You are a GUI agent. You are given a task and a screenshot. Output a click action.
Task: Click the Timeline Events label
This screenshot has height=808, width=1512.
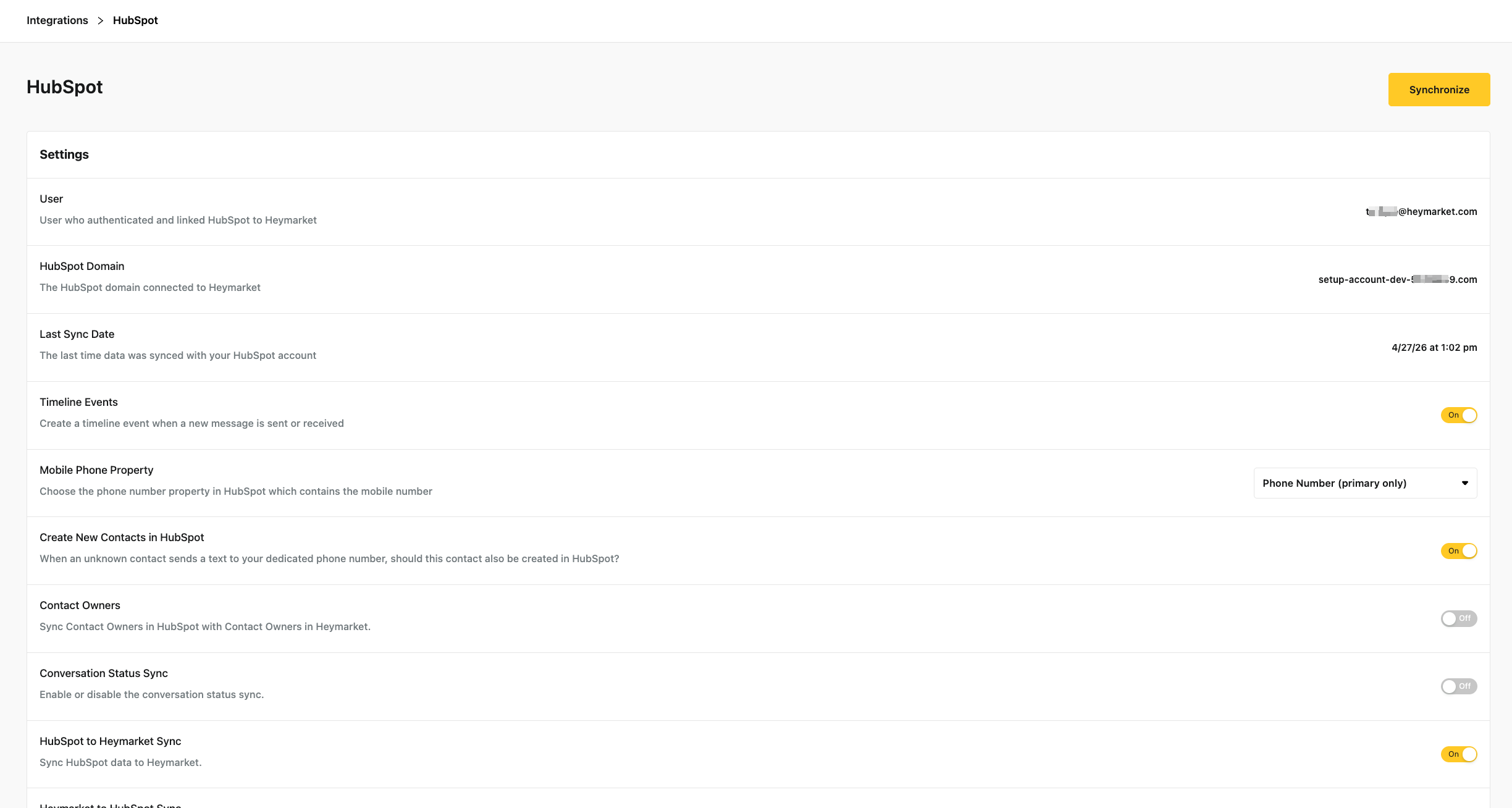pos(78,402)
